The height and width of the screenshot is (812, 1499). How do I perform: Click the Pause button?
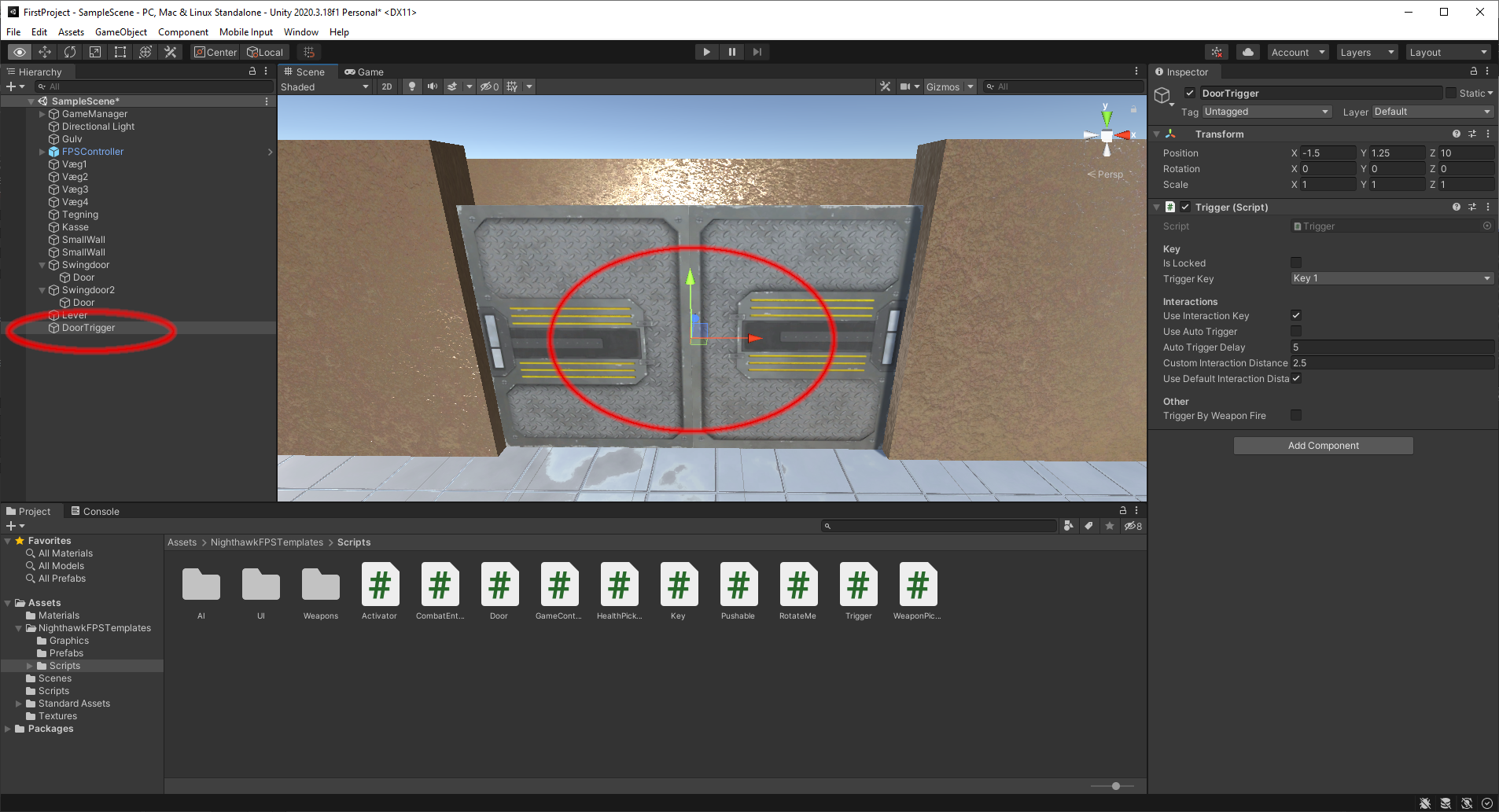731,52
